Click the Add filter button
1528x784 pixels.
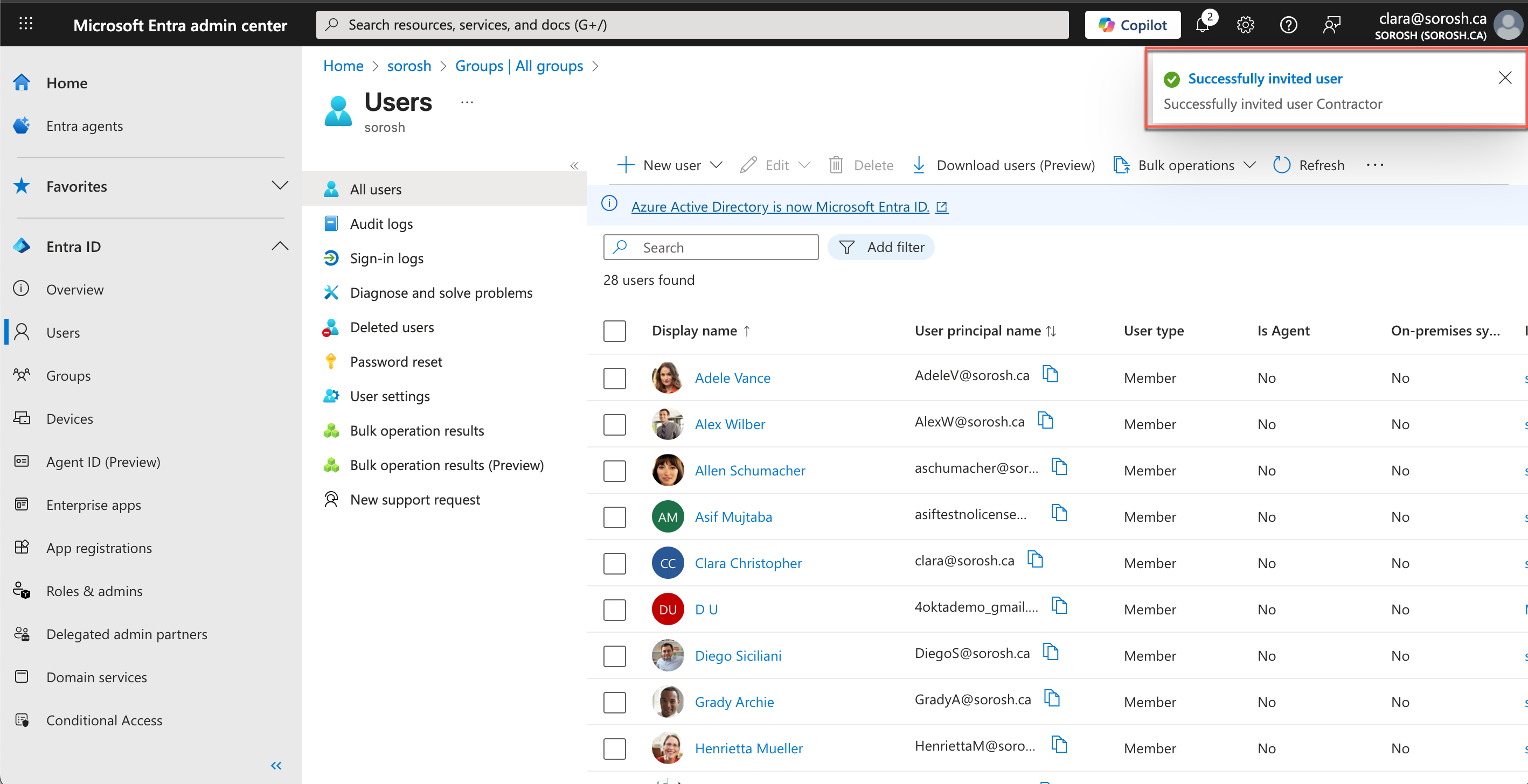pyautogui.click(x=881, y=247)
